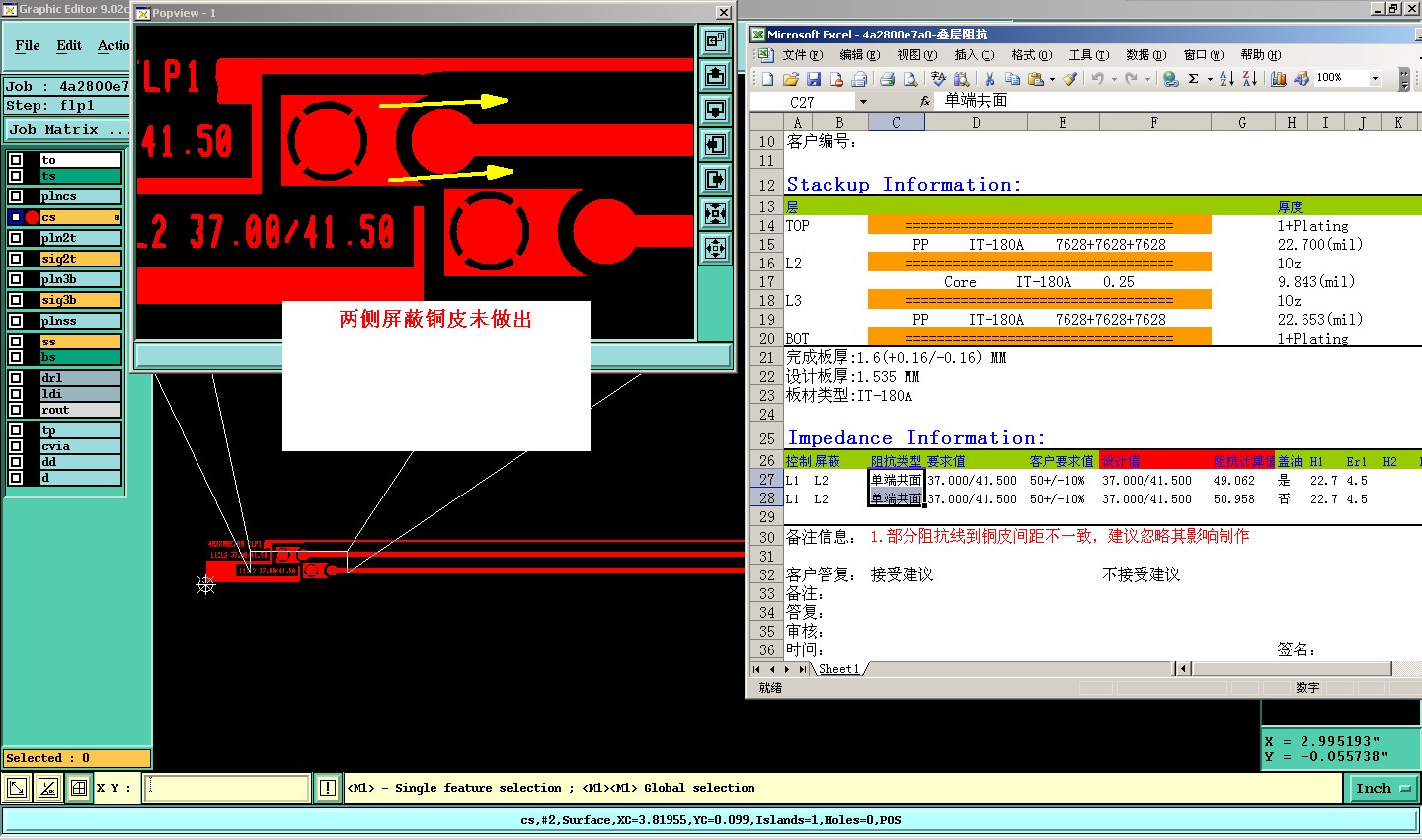Viewport: 1422px width, 840px height.
Task: Open the Undo history dropdown arrow
Action: [x=1113, y=79]
